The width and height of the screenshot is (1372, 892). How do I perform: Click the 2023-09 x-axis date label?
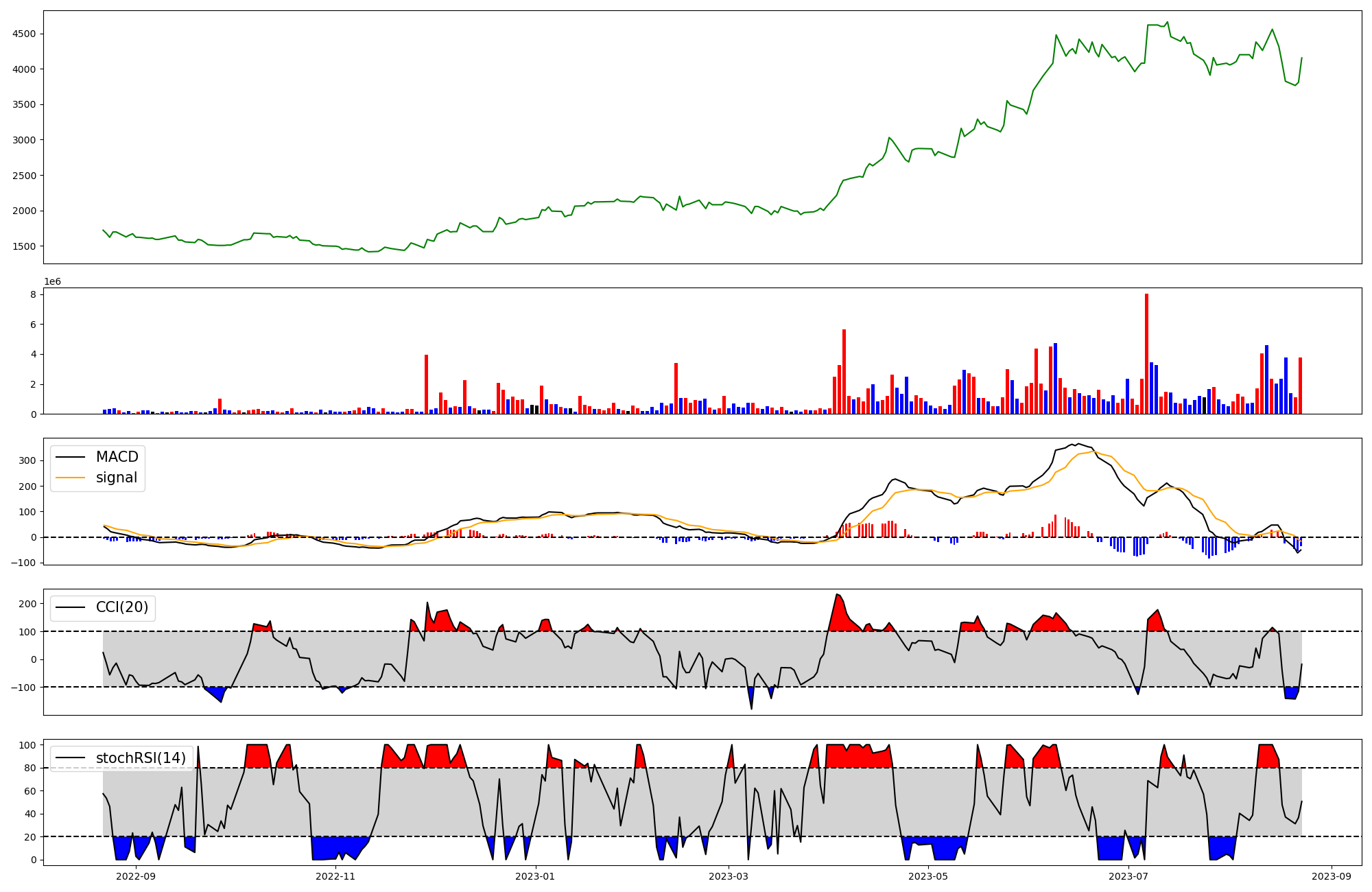(1332, 876)
